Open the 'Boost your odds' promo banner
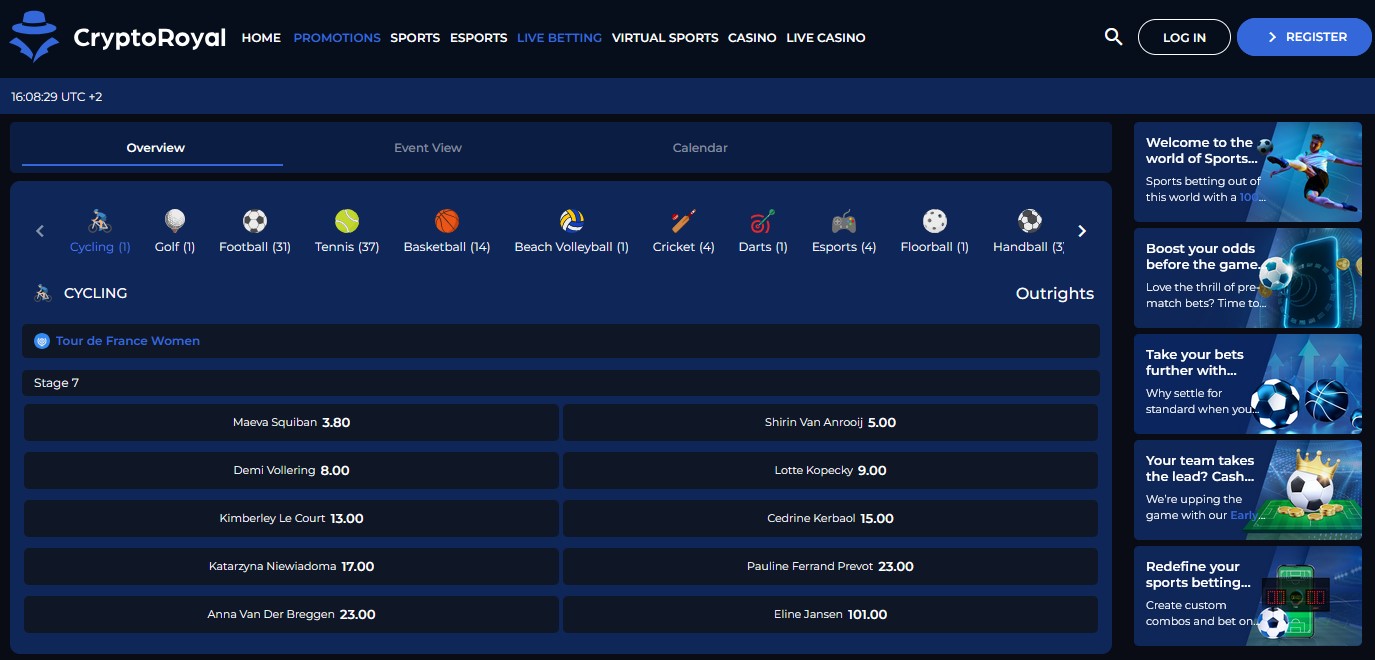The image size is (1375, 660). [1248, 278]
